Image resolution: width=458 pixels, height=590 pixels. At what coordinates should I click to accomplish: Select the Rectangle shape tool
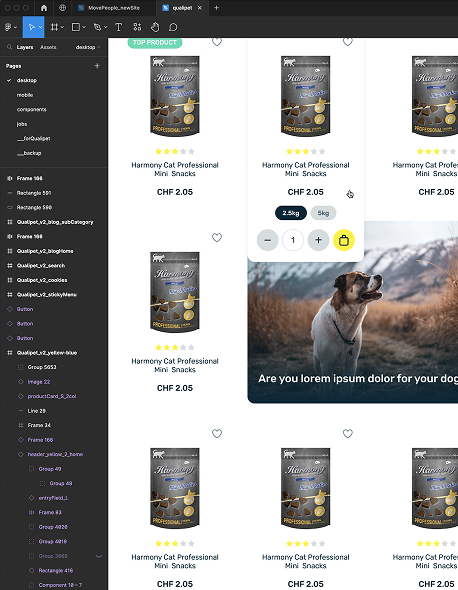(x=76, y=27)
